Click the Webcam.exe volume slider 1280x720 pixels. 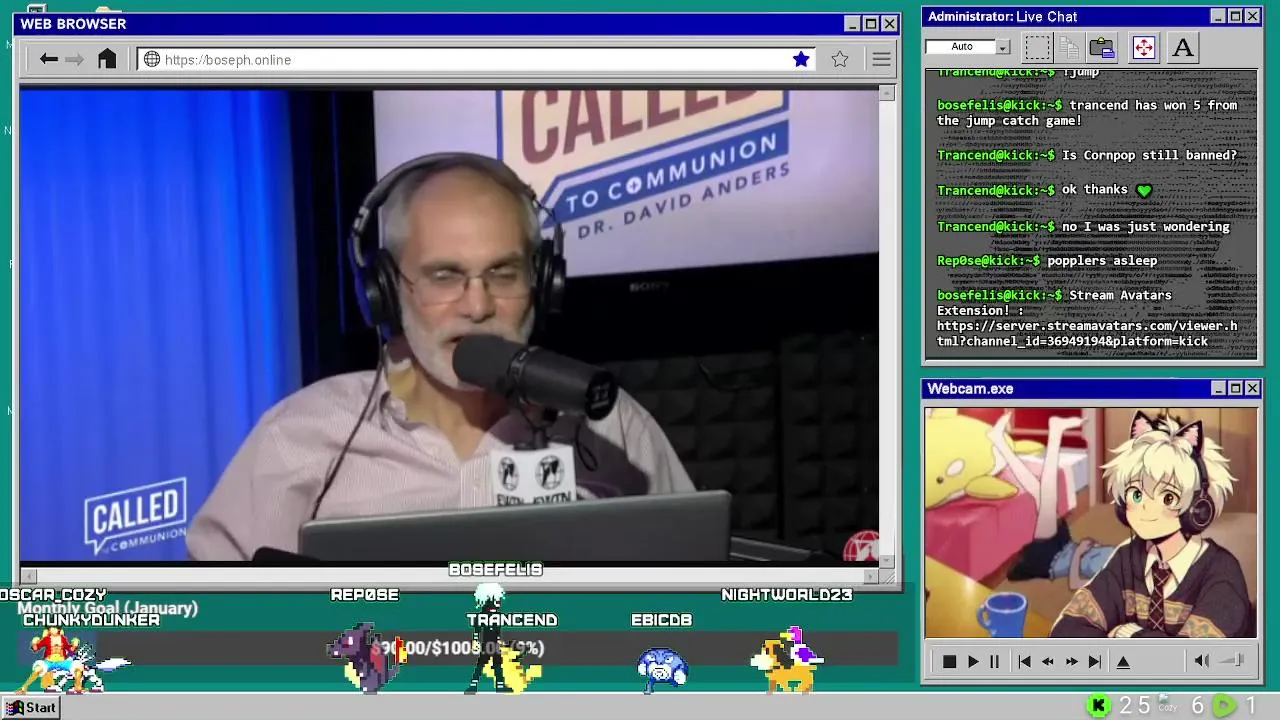(1233, 661)
